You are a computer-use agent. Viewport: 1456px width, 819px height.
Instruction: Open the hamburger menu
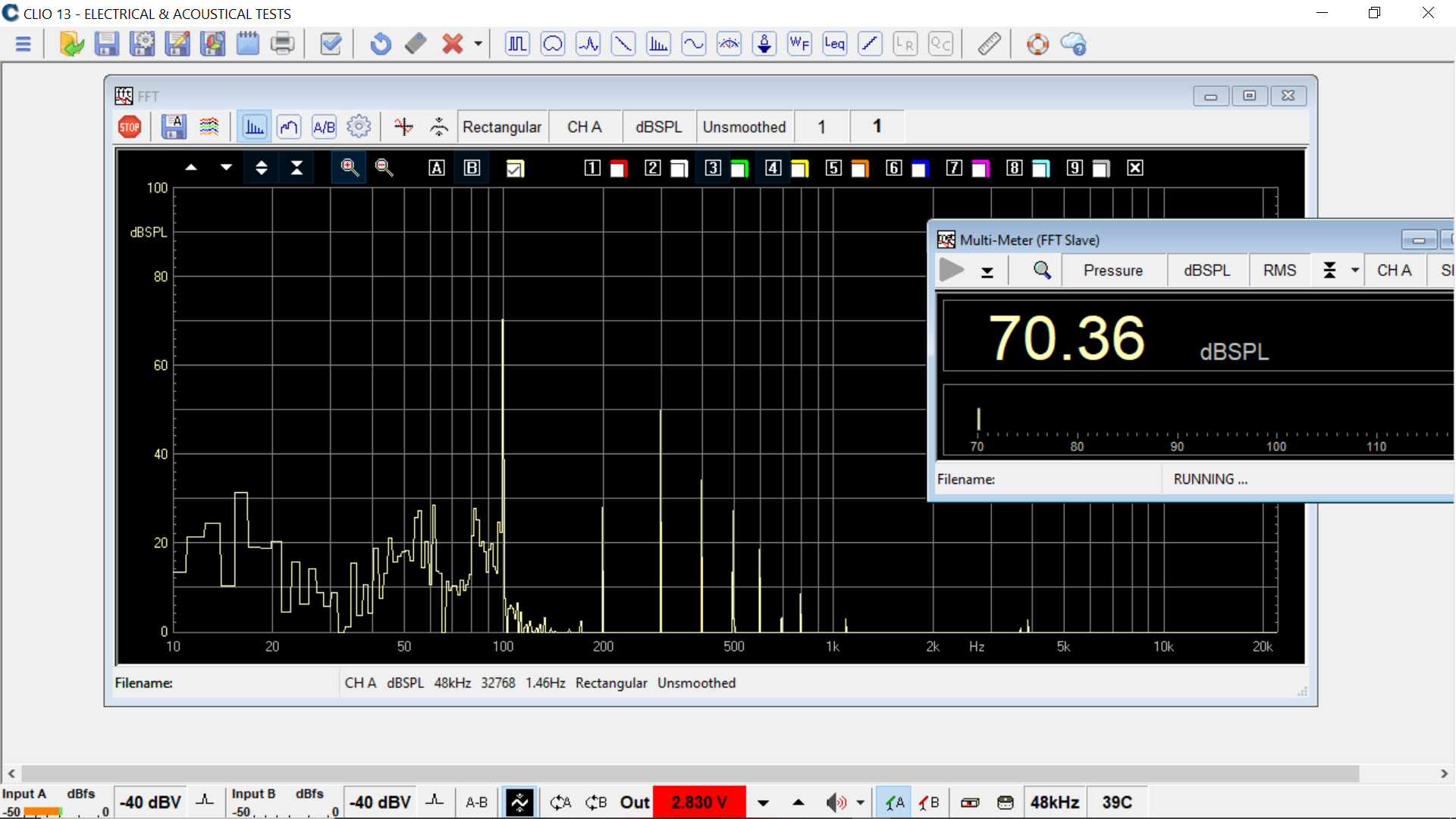24,43
